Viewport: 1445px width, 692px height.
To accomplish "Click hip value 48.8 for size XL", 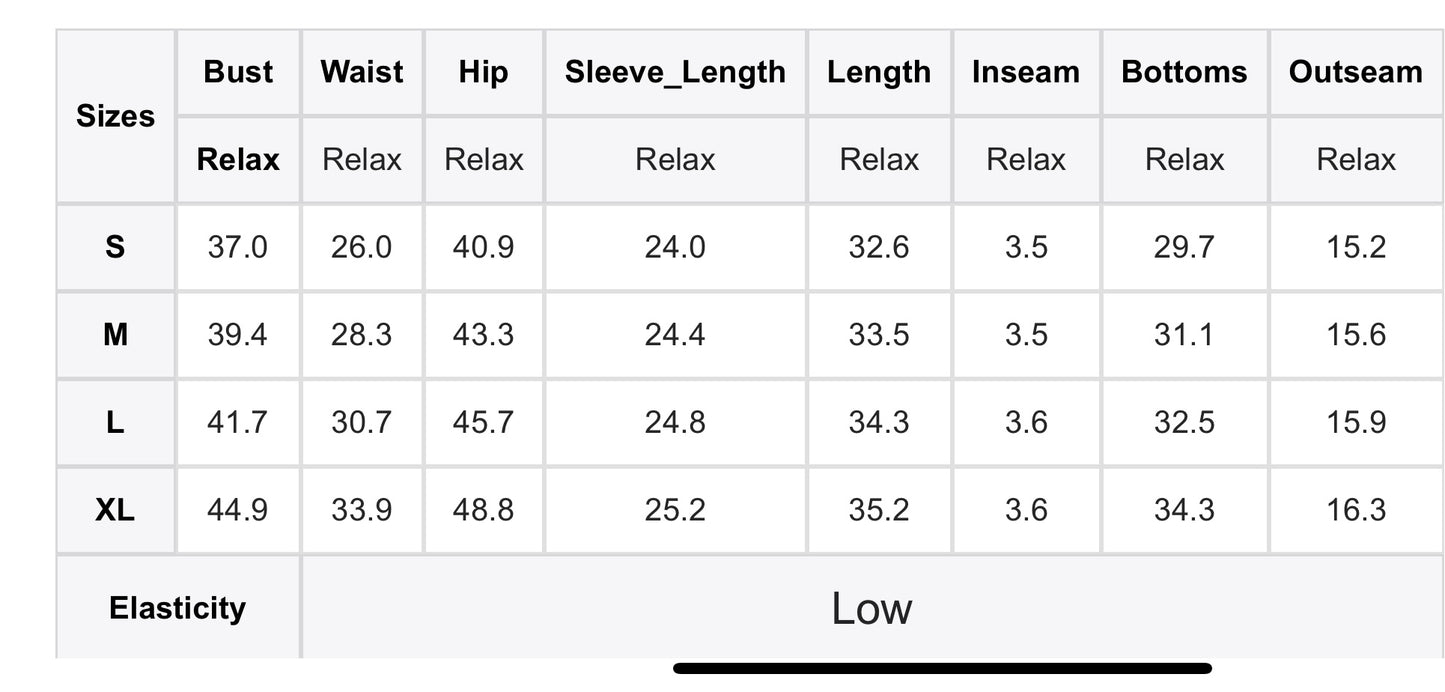I will [483, 511].
